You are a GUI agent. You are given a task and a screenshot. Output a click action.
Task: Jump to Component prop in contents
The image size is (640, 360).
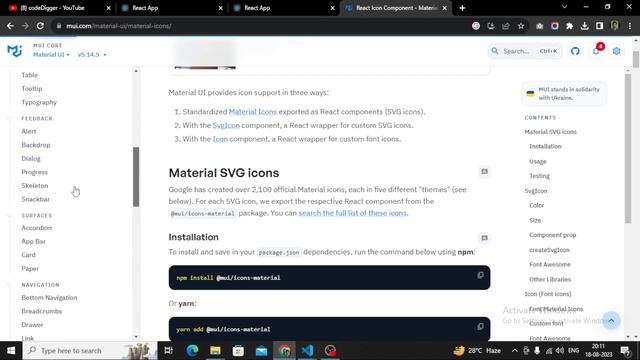point(553,235)
